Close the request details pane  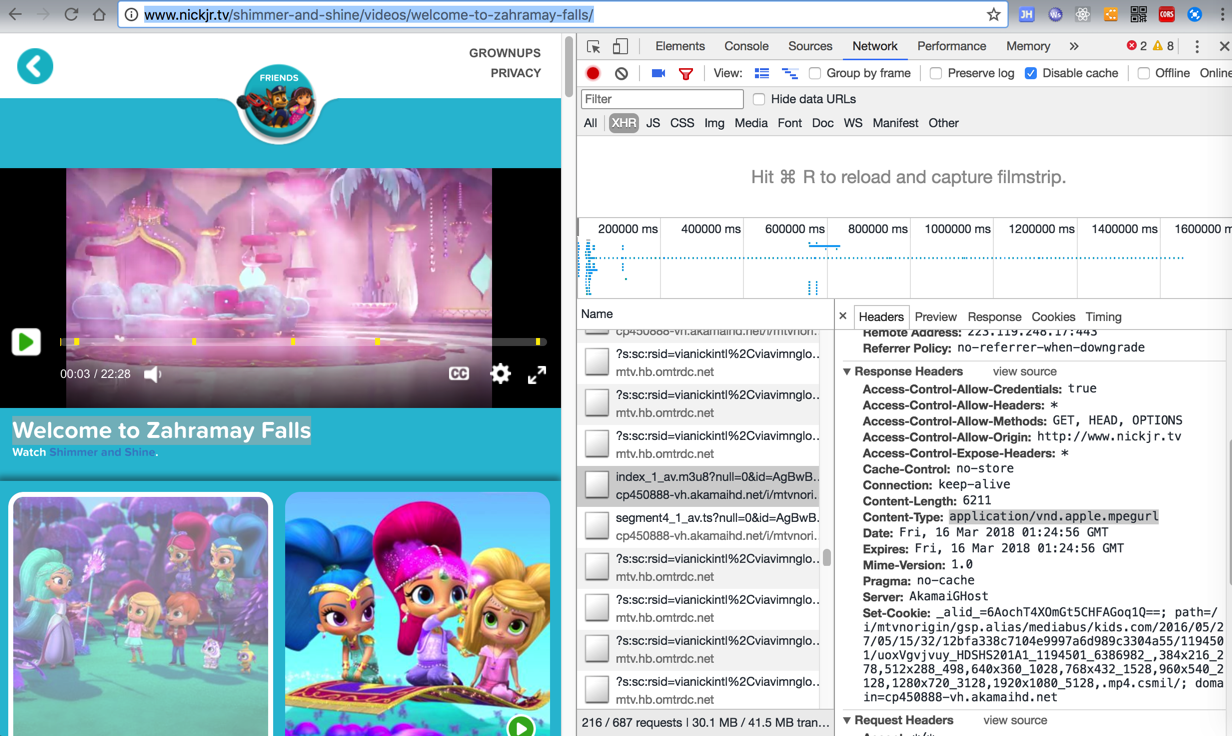coord(843,316)
